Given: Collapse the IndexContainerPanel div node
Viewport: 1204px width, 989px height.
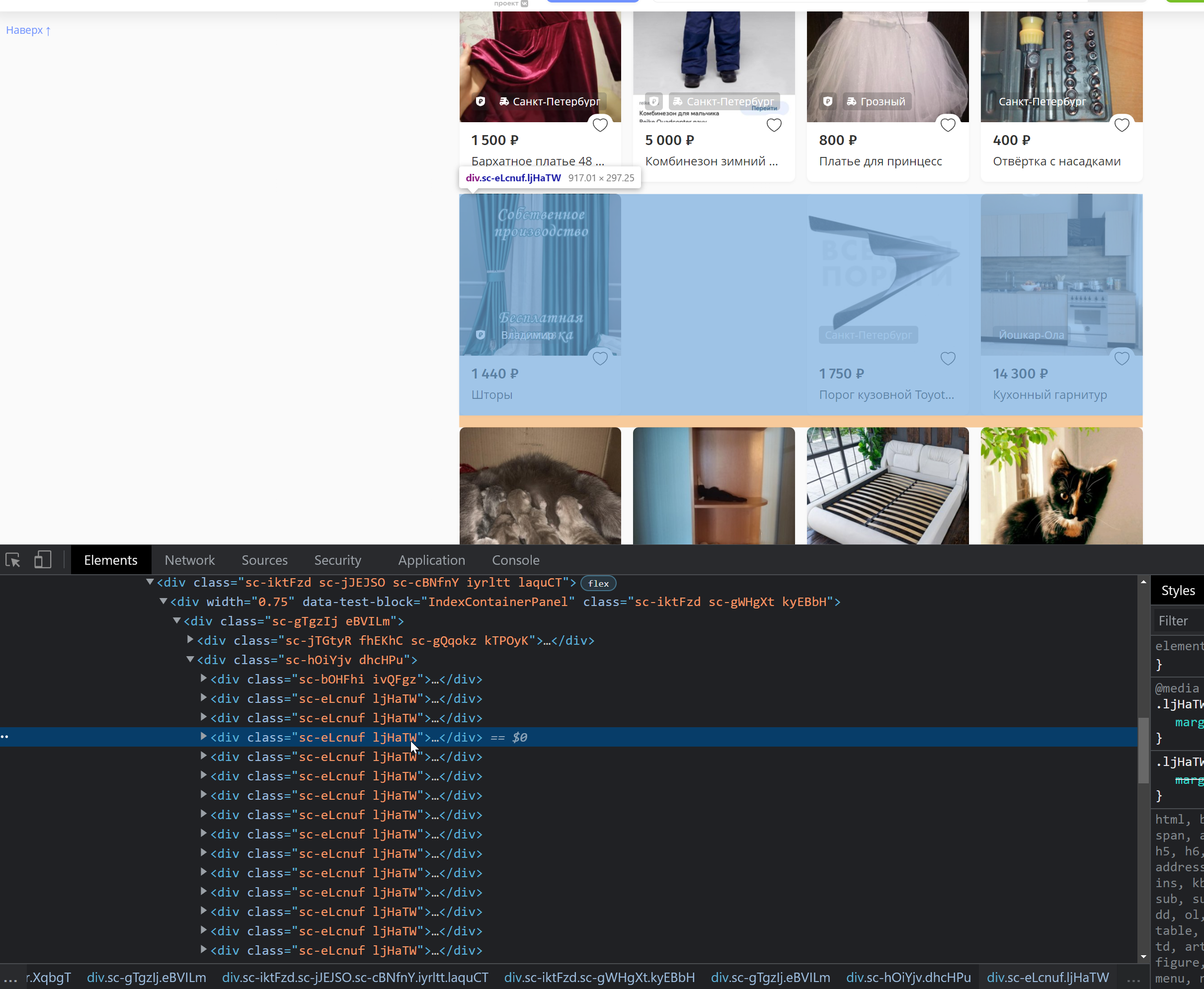Looking at the screenshot, I should coord(163,602).
